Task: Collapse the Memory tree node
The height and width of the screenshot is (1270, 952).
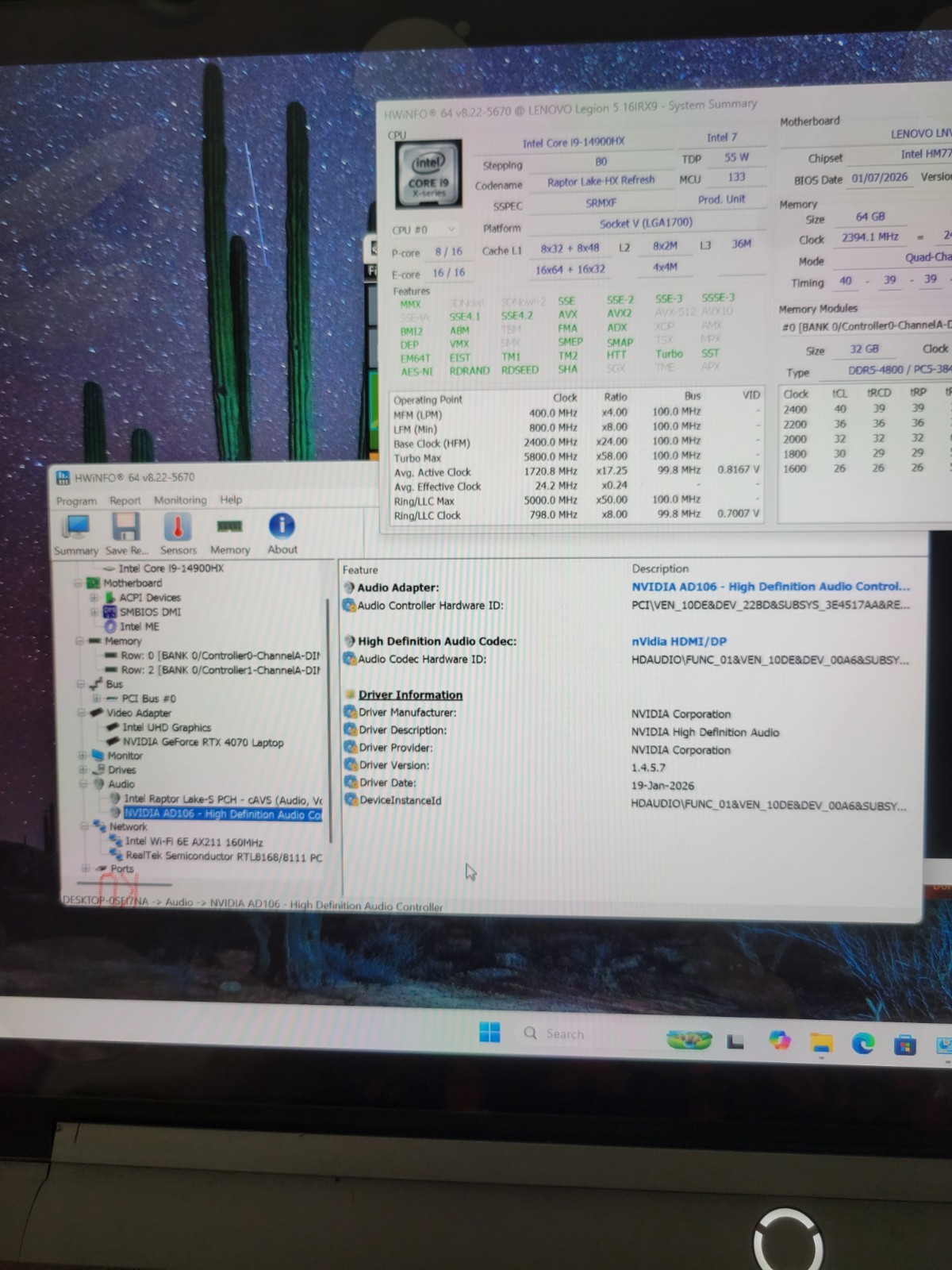Action: [x=80, y=641]
